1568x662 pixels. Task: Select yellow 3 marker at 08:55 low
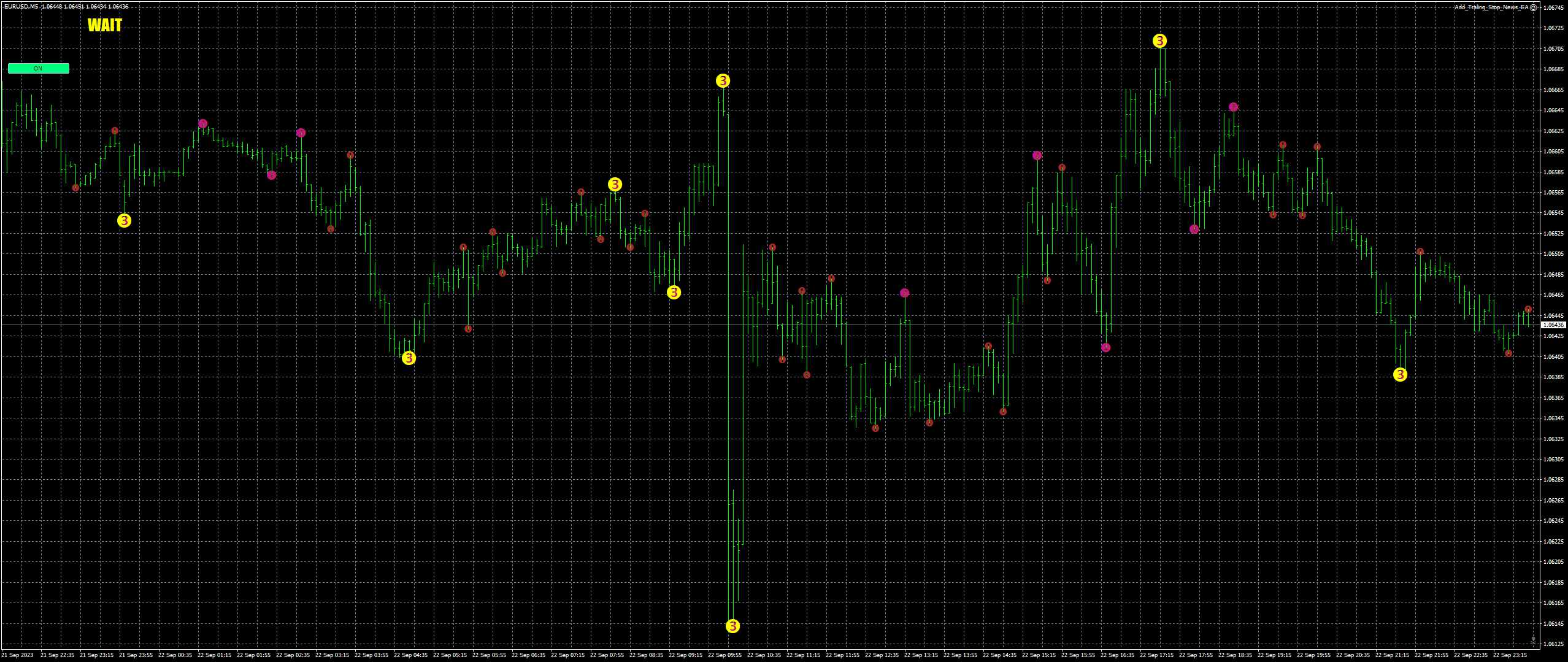674,292
